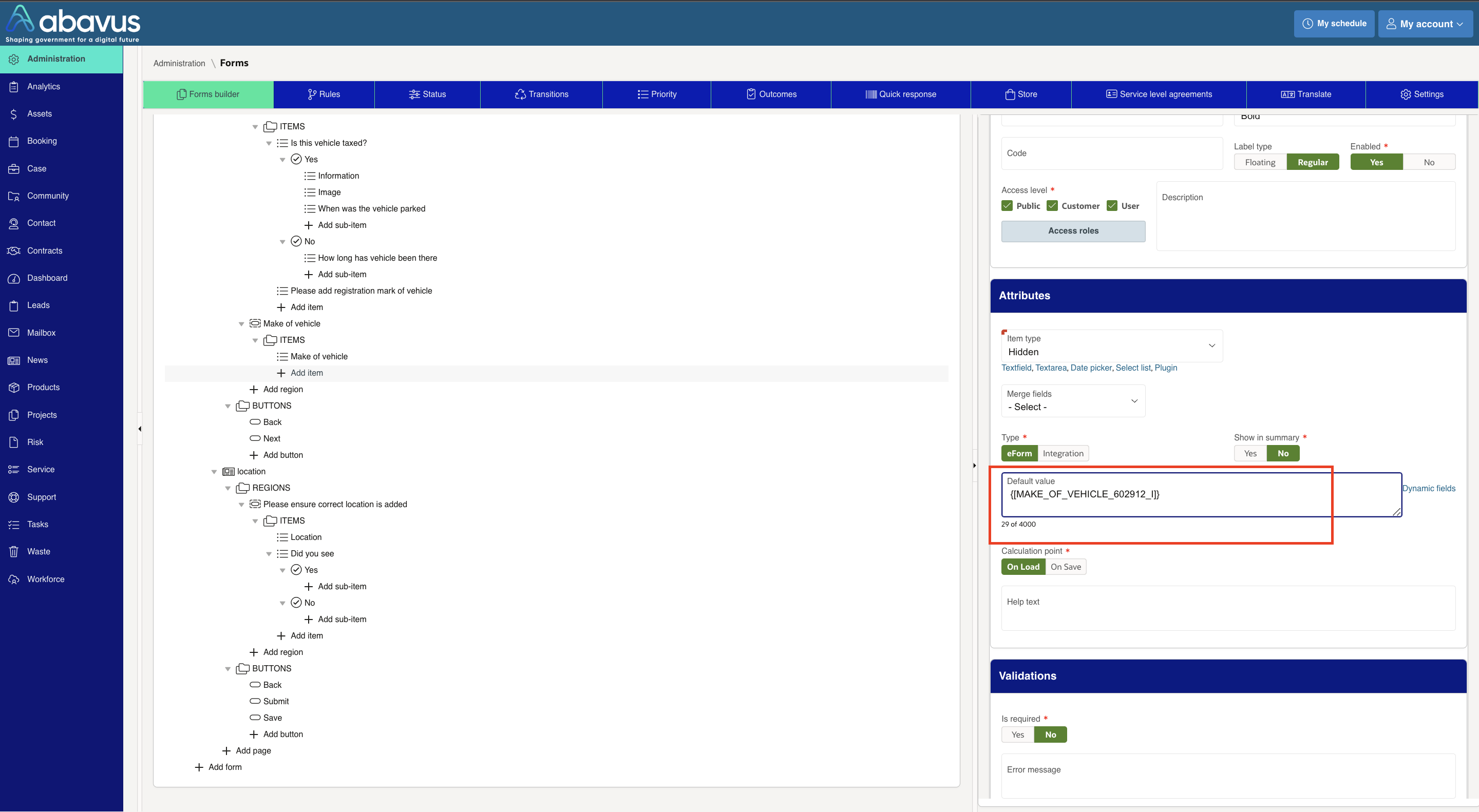Open the Analytics sidebar icon
Viewport: 1479px width, 812px height.
(14, 87)
